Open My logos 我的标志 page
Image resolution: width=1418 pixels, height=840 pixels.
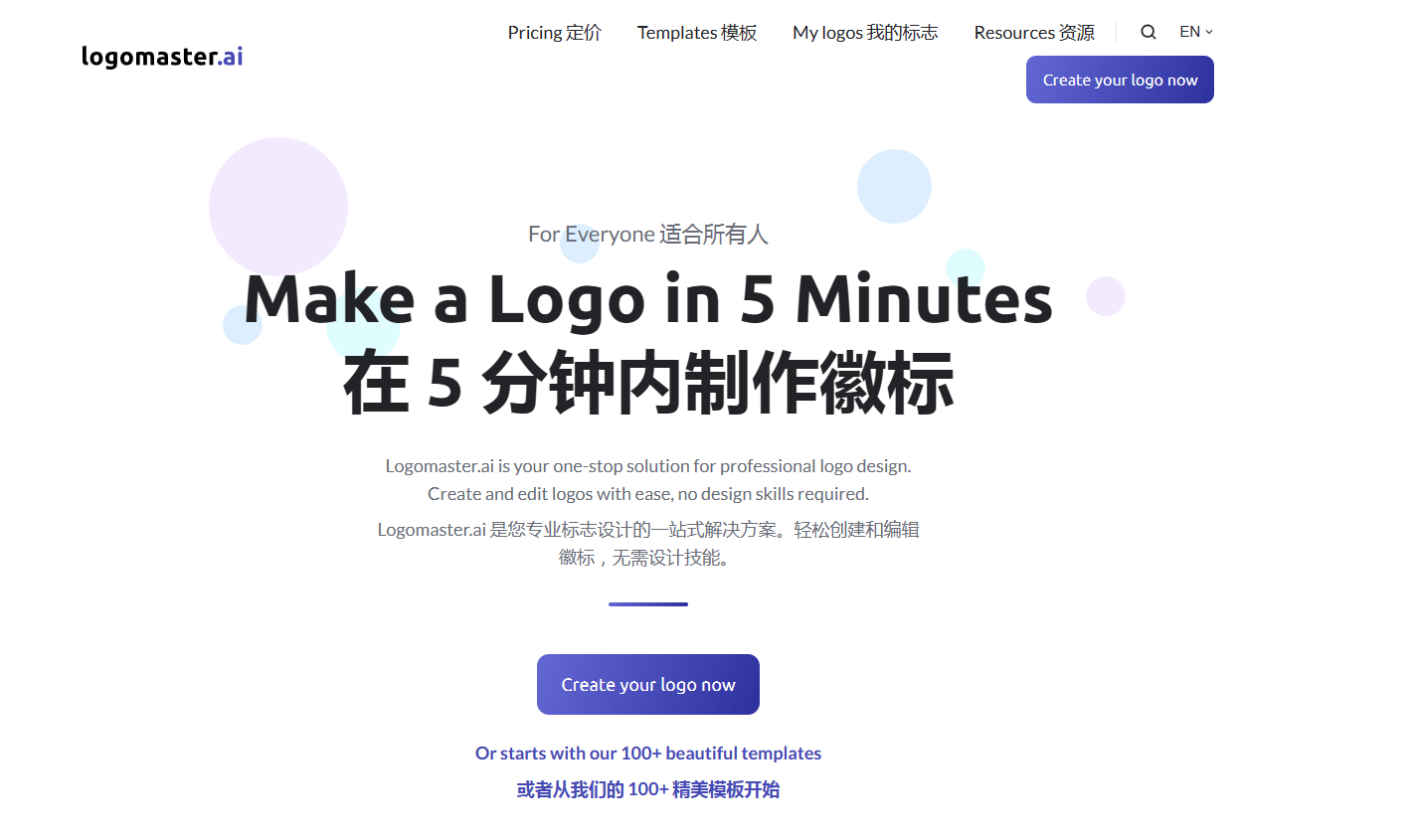pyautogui.click(x=864, y=32)
